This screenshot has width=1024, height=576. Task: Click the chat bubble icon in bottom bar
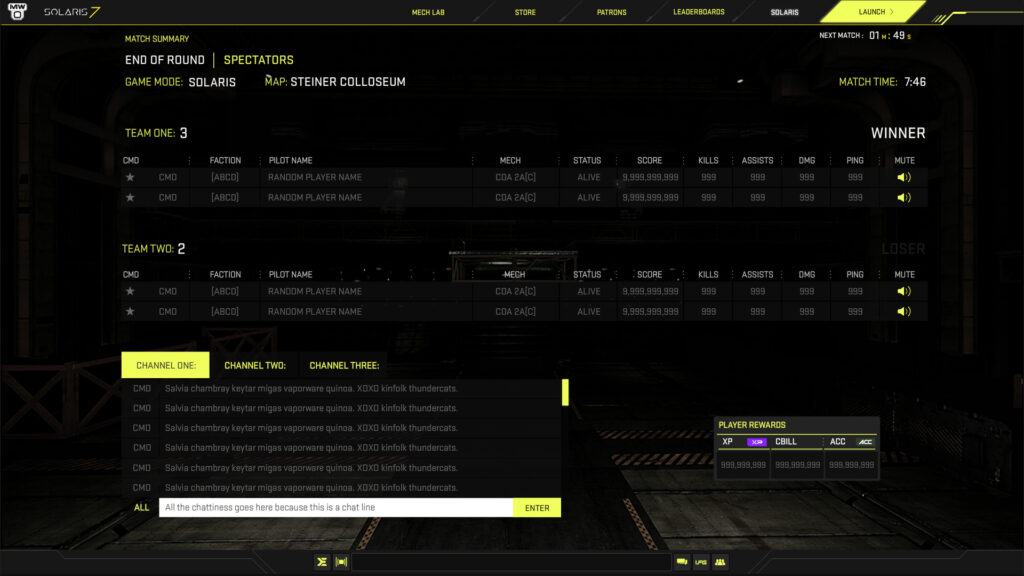point(682,562)
